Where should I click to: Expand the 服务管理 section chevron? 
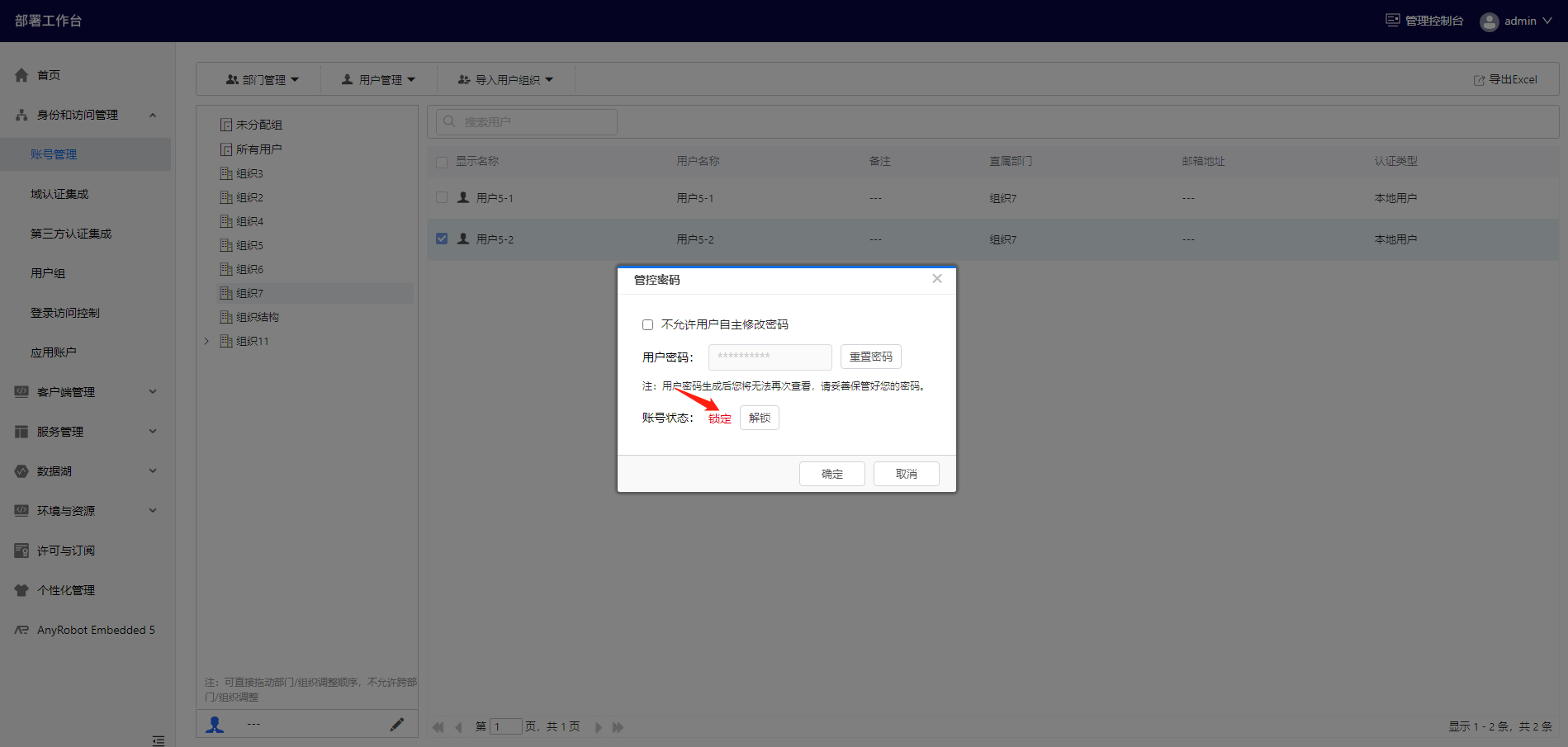point(153,432)
